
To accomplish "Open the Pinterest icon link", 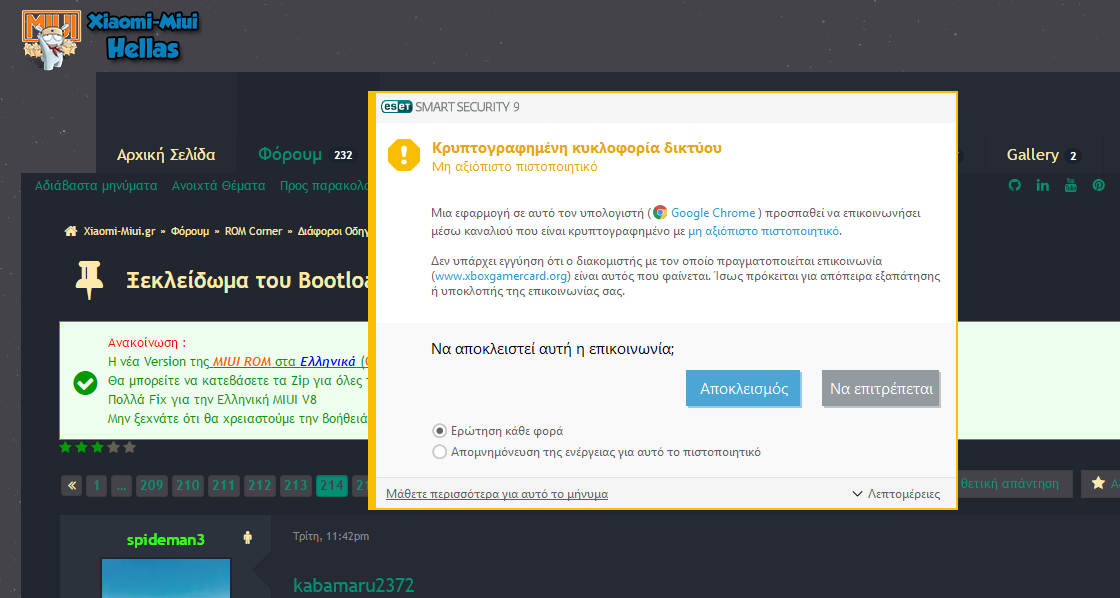I will (1098, 186).
